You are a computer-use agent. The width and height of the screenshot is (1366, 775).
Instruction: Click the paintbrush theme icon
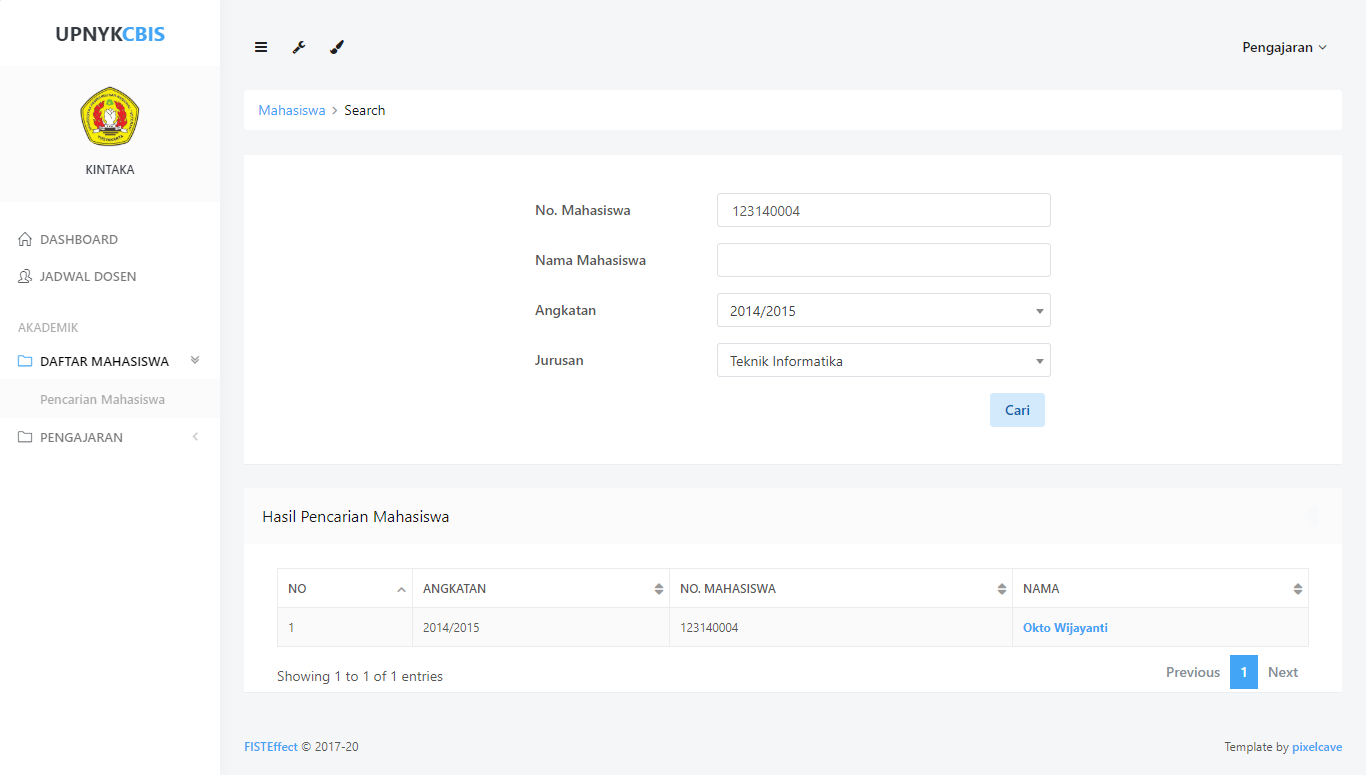tap(337, 47)
